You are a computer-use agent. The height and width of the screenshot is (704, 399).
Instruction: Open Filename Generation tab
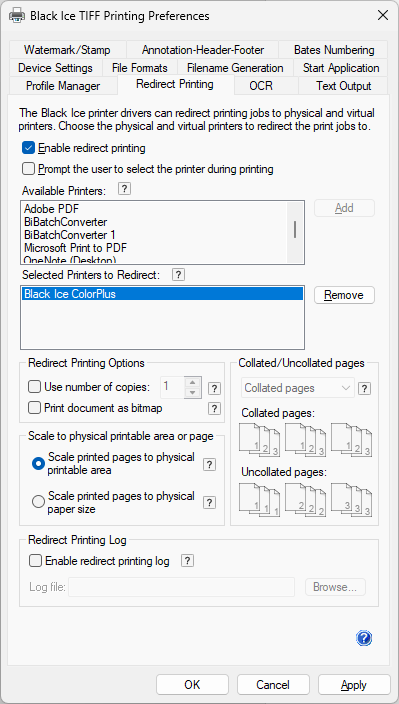(235, 68)
